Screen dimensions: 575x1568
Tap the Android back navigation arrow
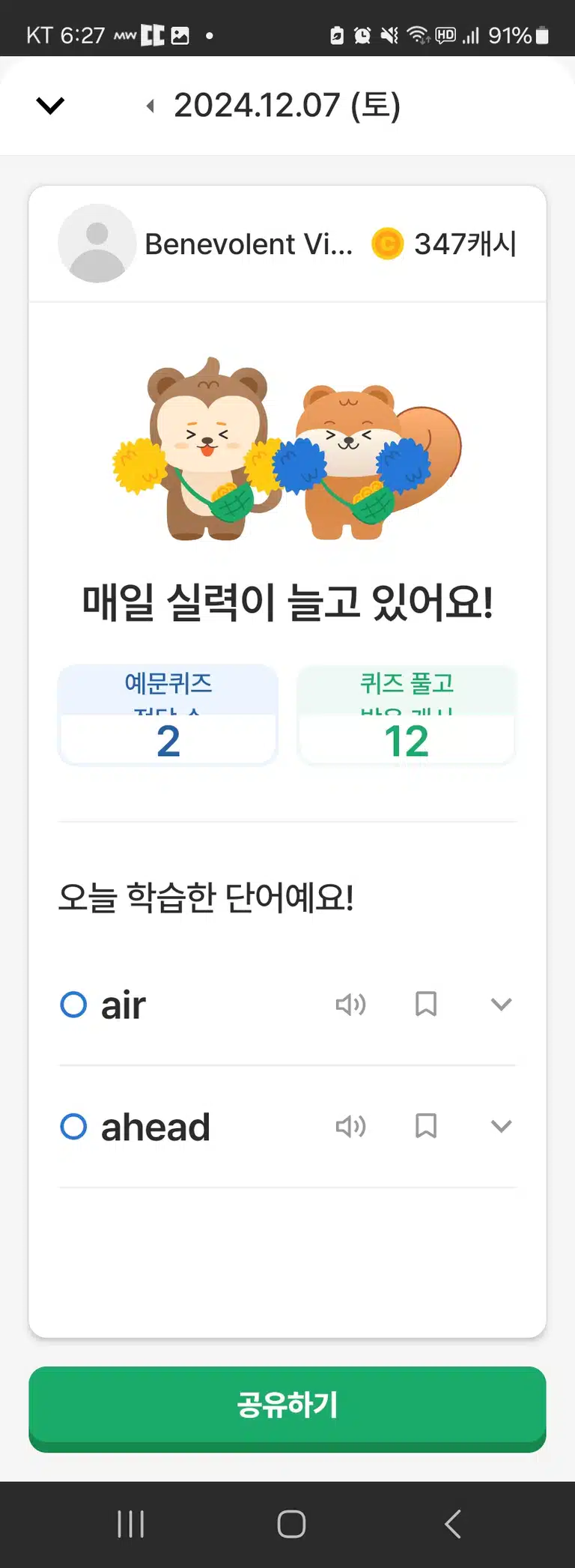(452, 1524)
